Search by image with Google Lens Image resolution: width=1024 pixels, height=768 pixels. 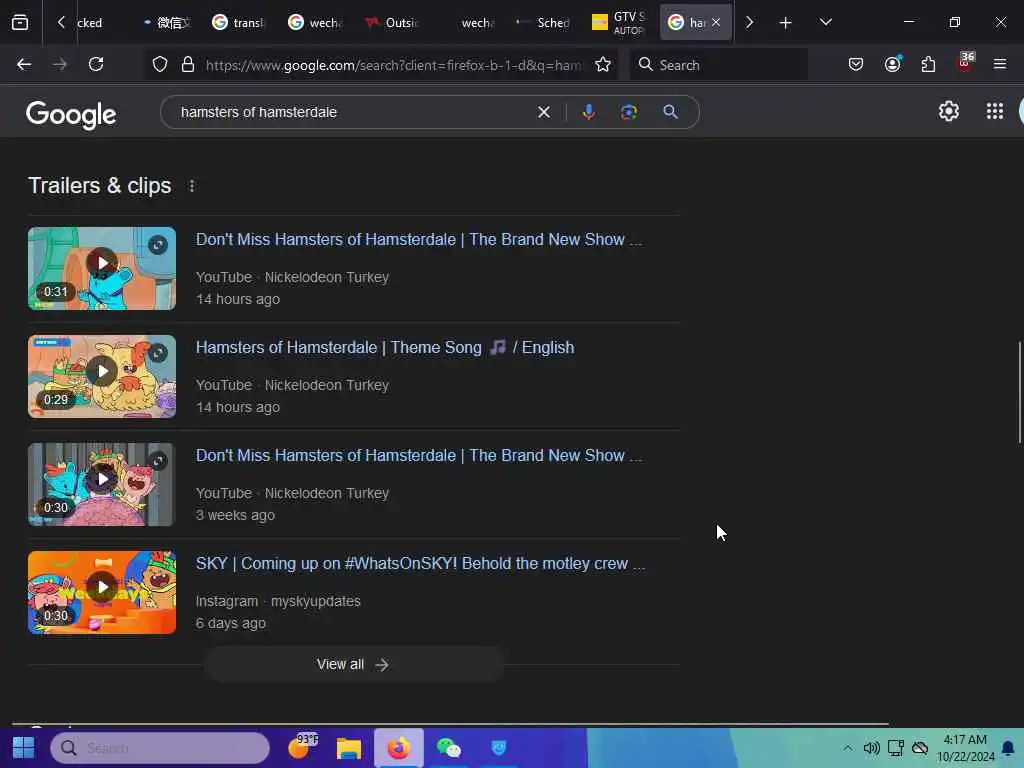point(629,112)
